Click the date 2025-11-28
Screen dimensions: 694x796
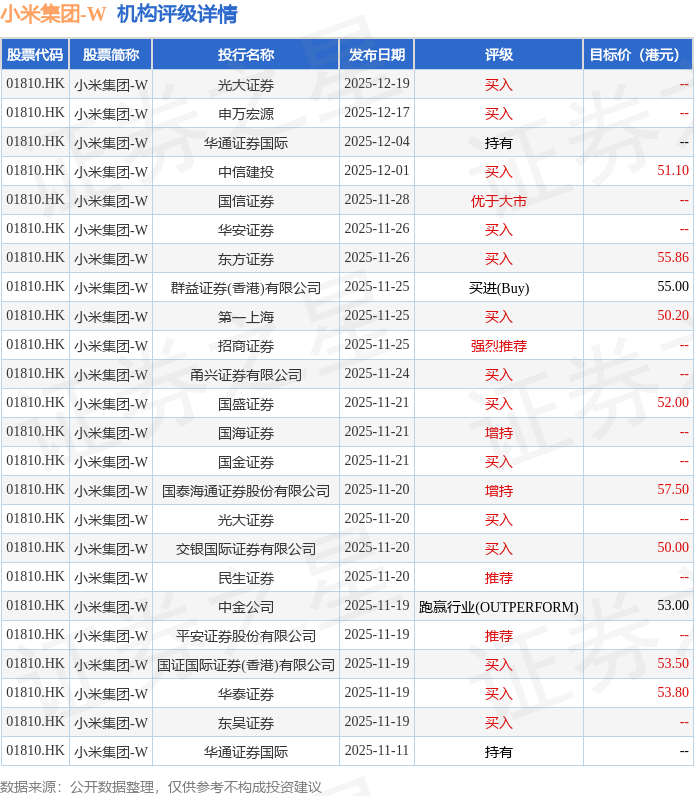point(377,199)
